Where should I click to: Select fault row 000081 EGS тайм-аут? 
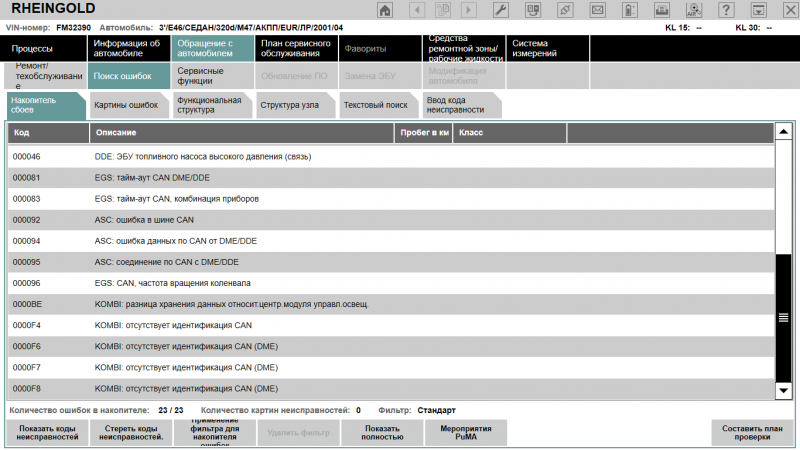(x=391, y=178)
